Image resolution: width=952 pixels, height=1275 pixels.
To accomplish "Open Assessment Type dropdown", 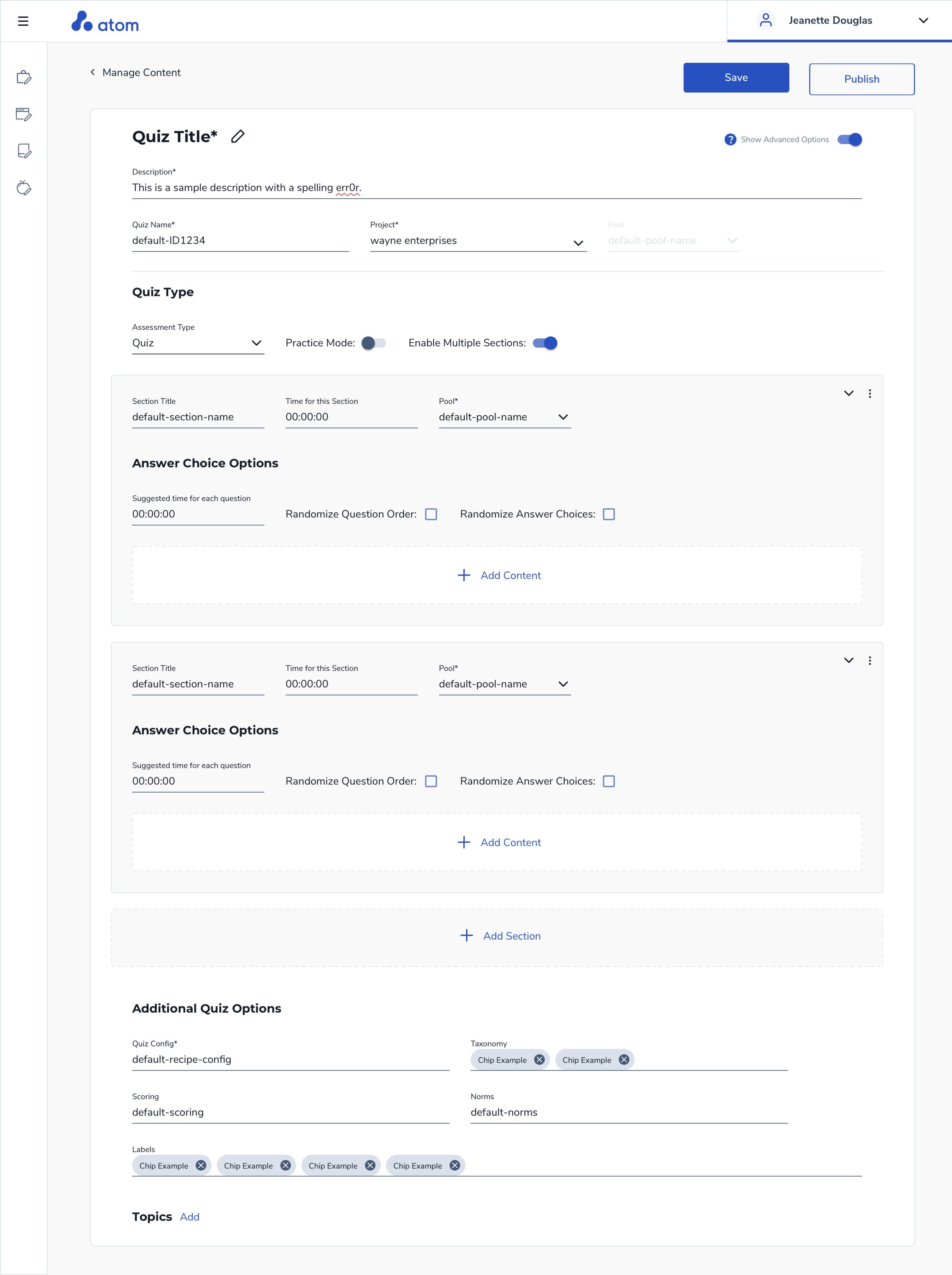I will pos(198,343).
